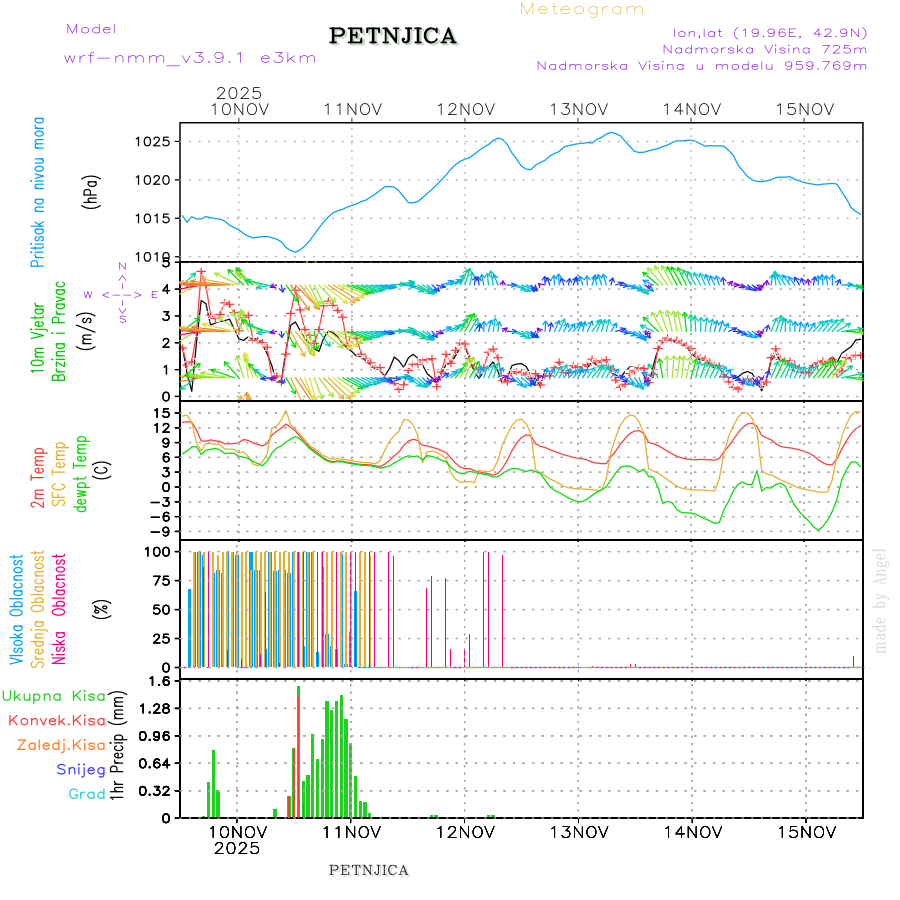The height and width of the screenshot is (900, 900).
Task: Click the PETNJICA title at the top
Action: coord(393,37)
